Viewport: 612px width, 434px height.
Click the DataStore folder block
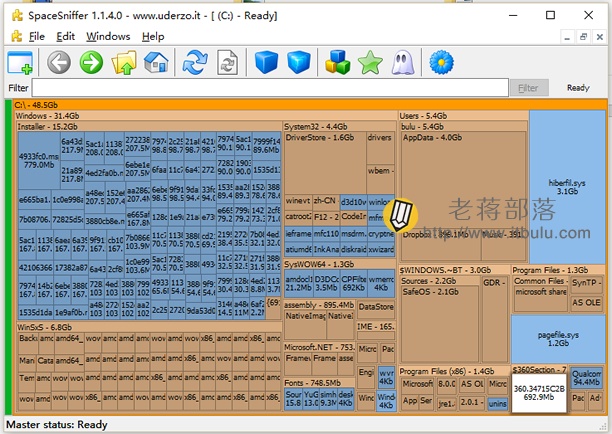click(x=375, y=310)
